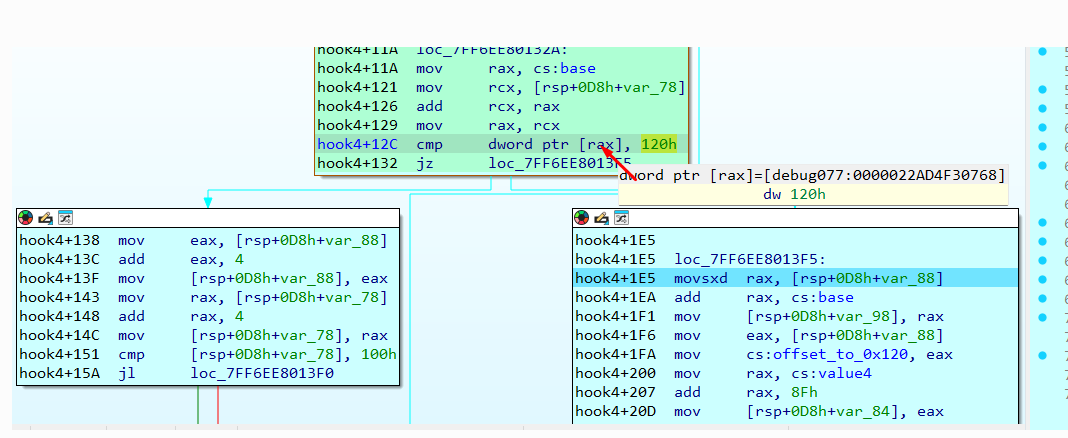
Task: Click the node color icon on the hook4+138 block
Action: [x=25, y=219]
